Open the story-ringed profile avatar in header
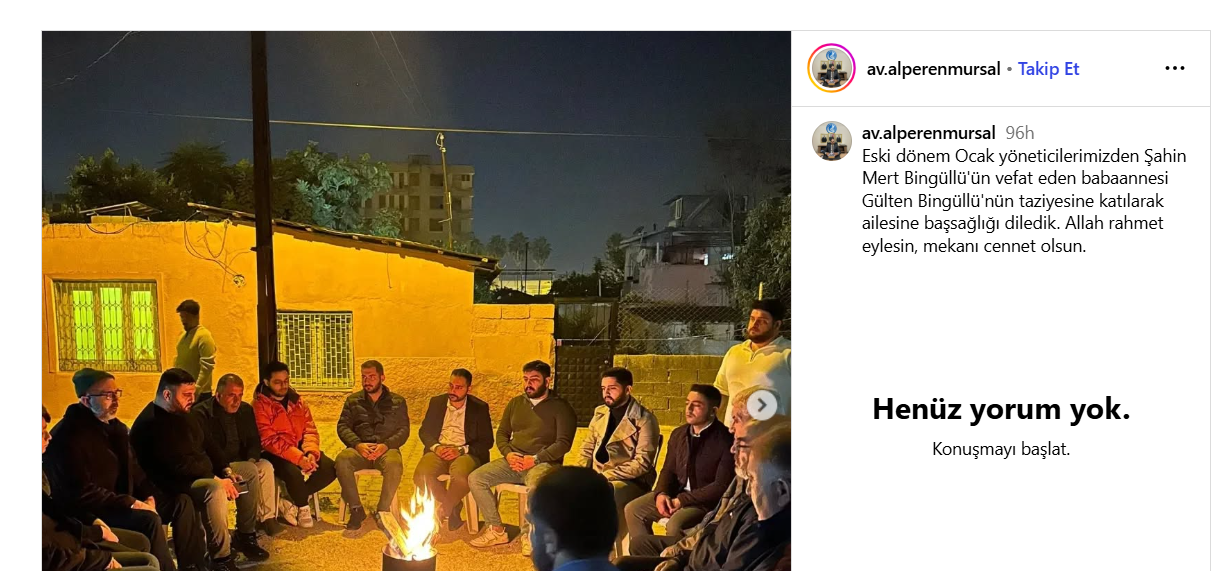This screenshot has width=1218, height=571. (x=831, y=69)
